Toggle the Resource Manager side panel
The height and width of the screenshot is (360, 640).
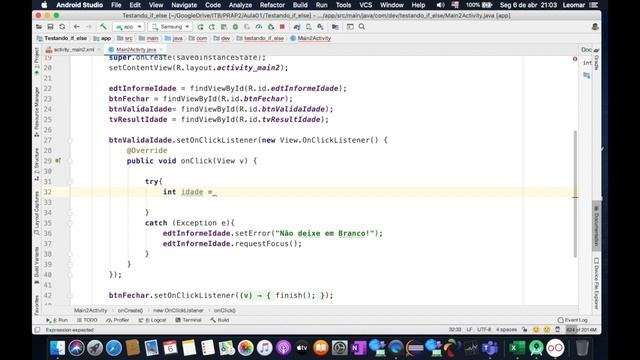[x=37, y=111]
